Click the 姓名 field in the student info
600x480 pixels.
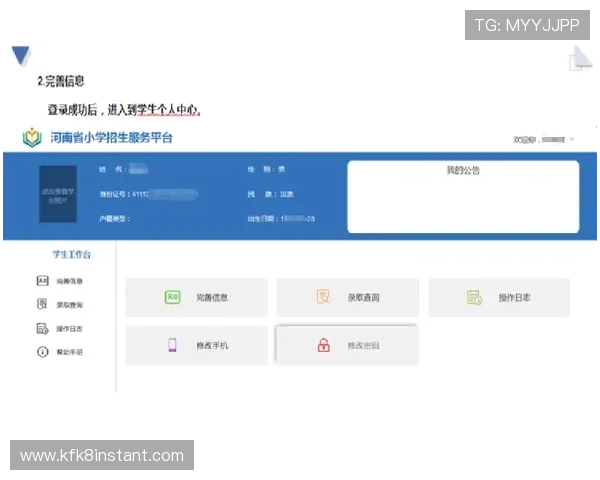(123, 169)
